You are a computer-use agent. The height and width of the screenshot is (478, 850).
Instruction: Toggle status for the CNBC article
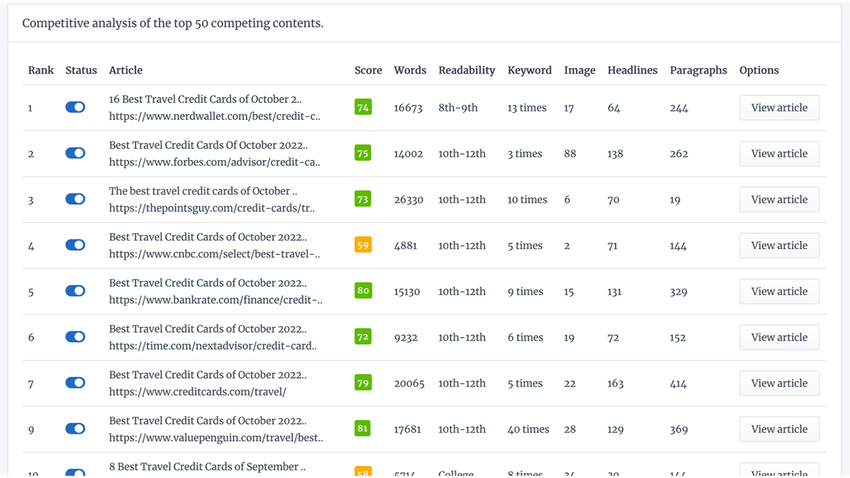75,246
